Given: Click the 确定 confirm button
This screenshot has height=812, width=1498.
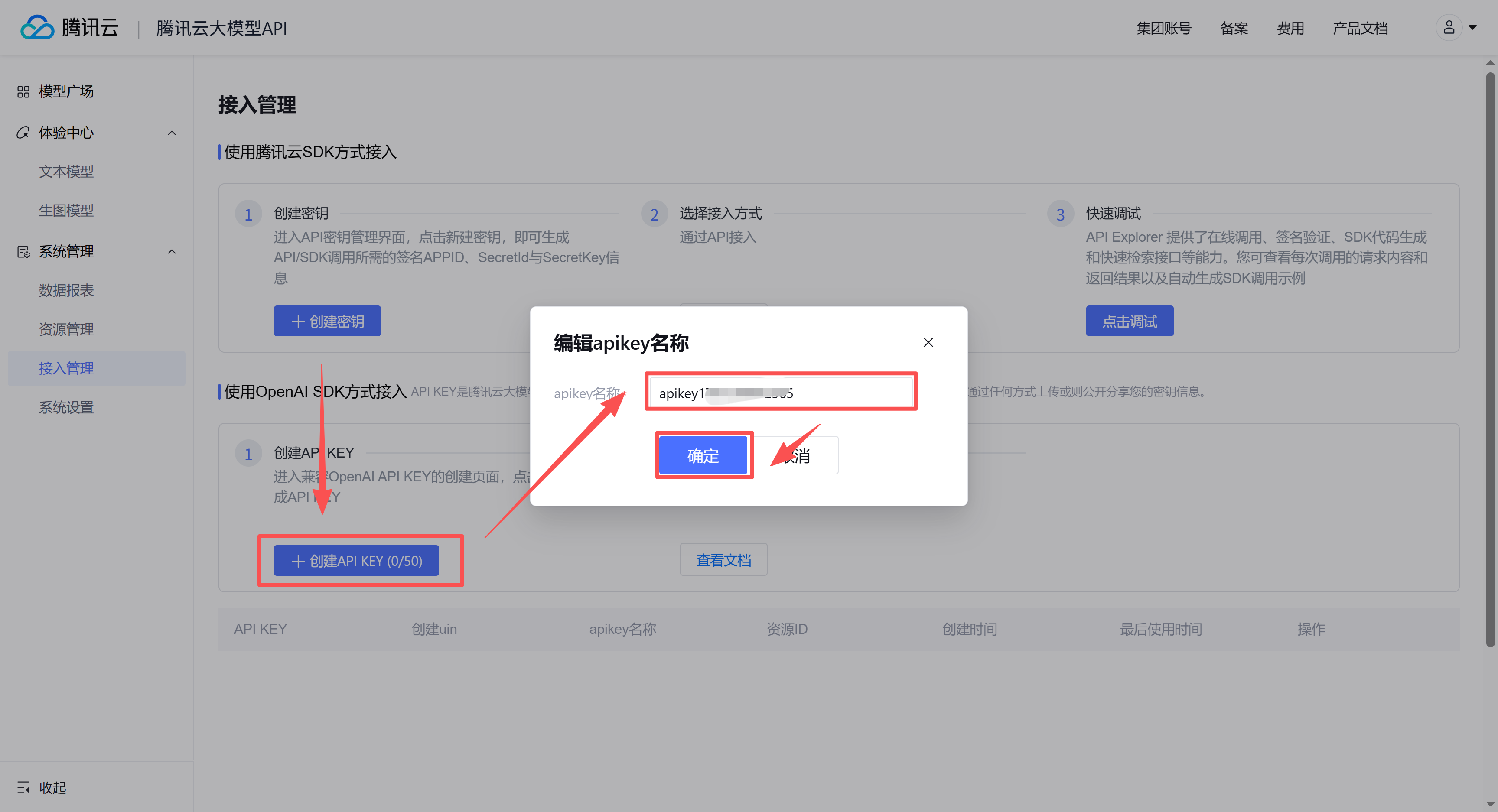Looking at the screenshot, I should coord(703,456).
